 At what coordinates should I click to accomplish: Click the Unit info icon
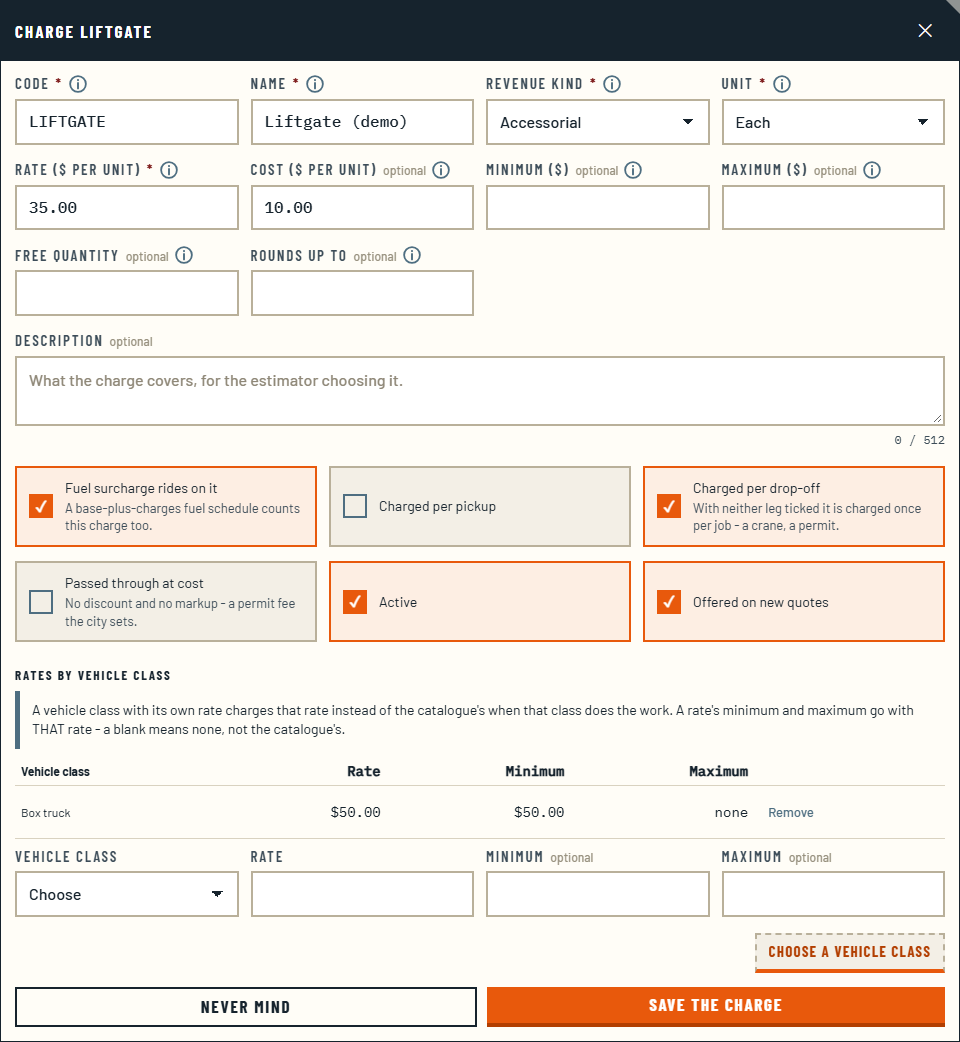pyautogui.click(x=782, y=84)
